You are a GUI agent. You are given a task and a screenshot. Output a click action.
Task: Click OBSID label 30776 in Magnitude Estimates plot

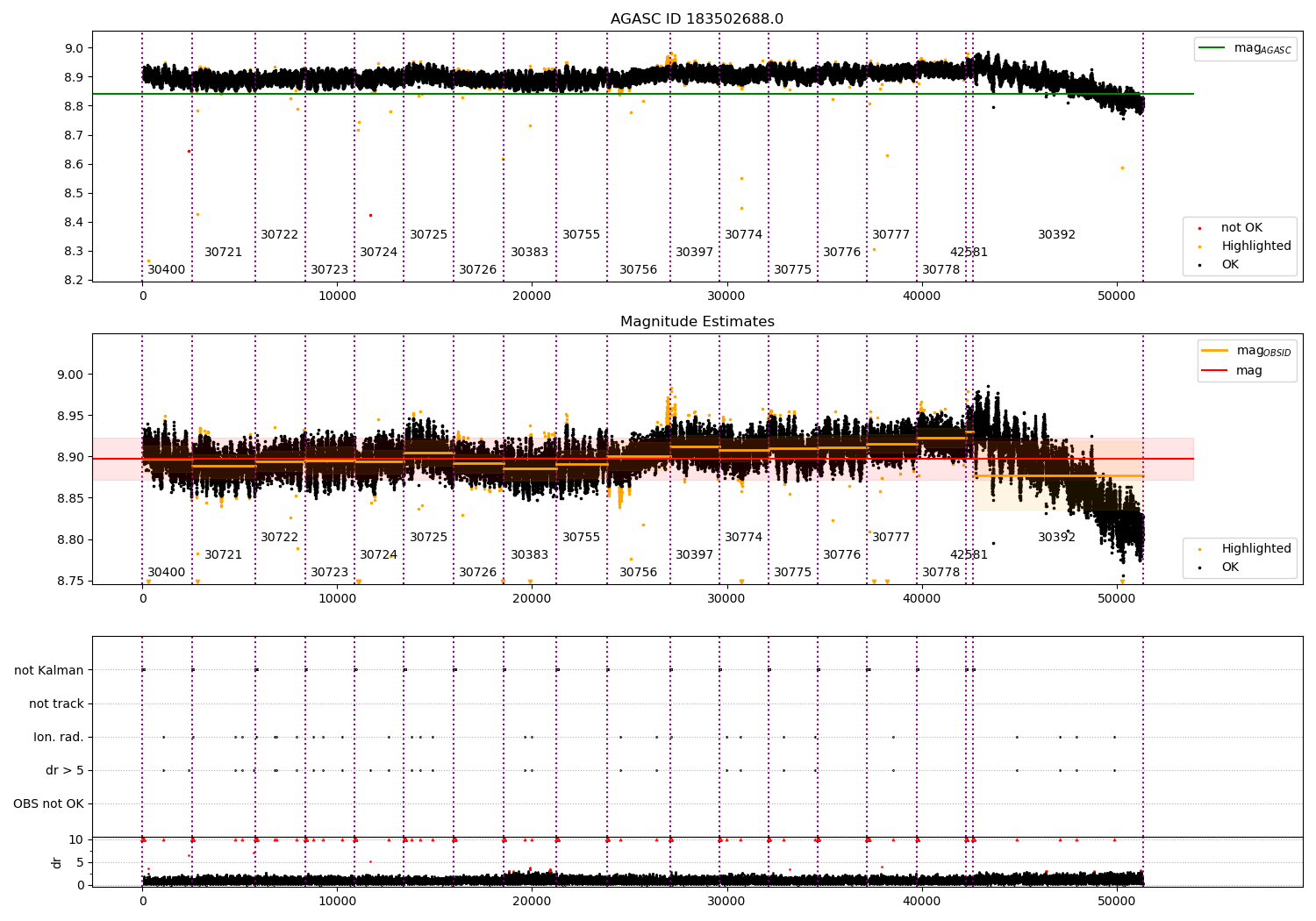[x=842, y=555]
